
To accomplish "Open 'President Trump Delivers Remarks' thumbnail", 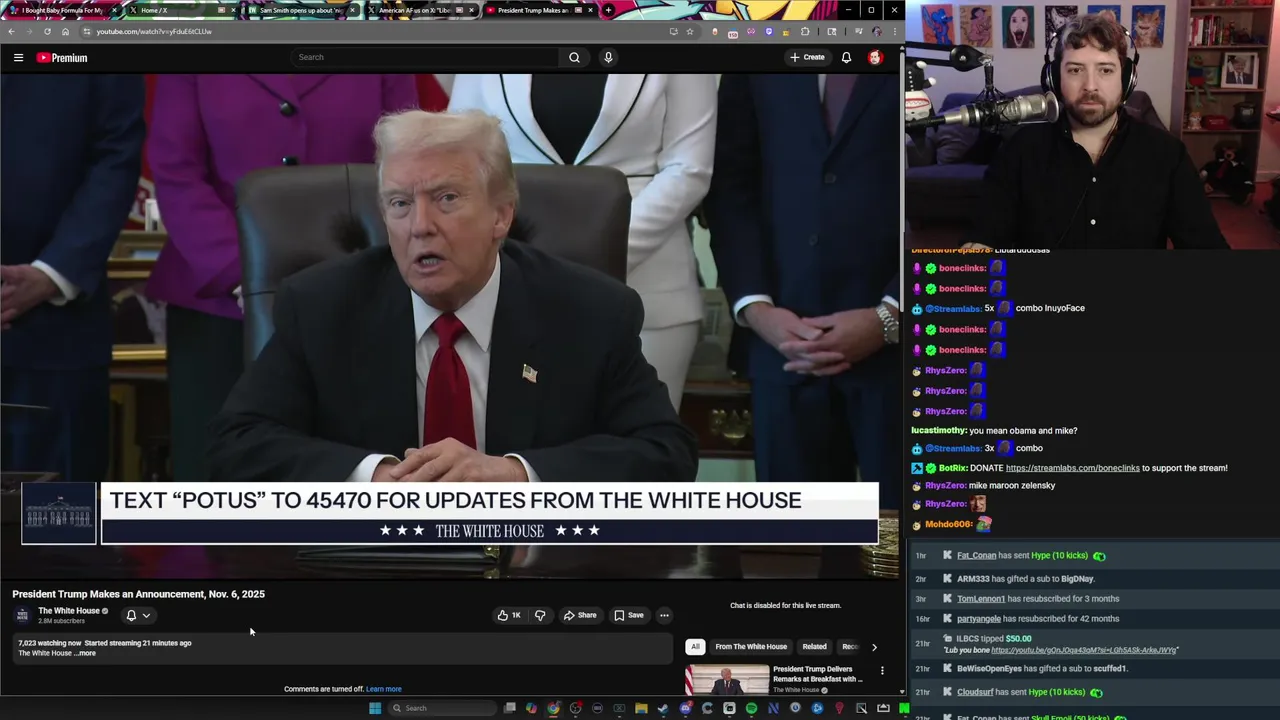I will (x=727, y=679).
